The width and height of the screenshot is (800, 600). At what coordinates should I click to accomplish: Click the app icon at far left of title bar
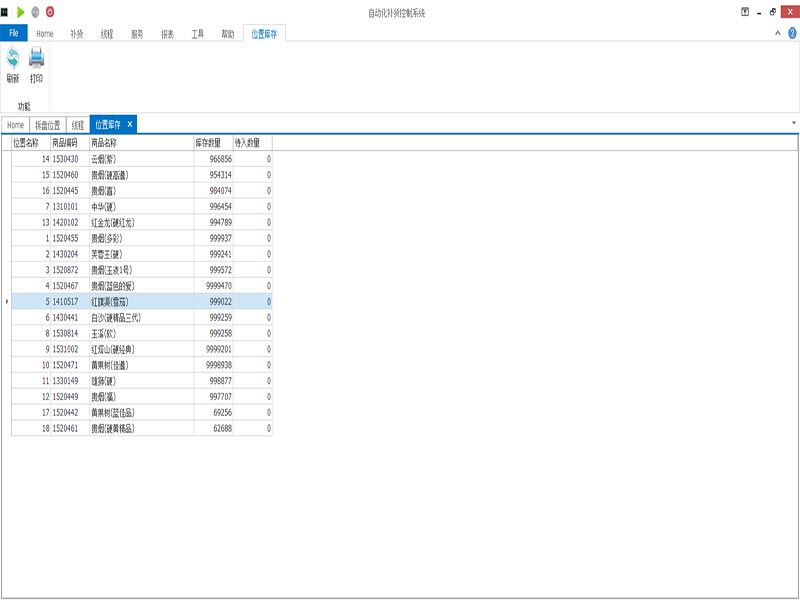[5, 12]
